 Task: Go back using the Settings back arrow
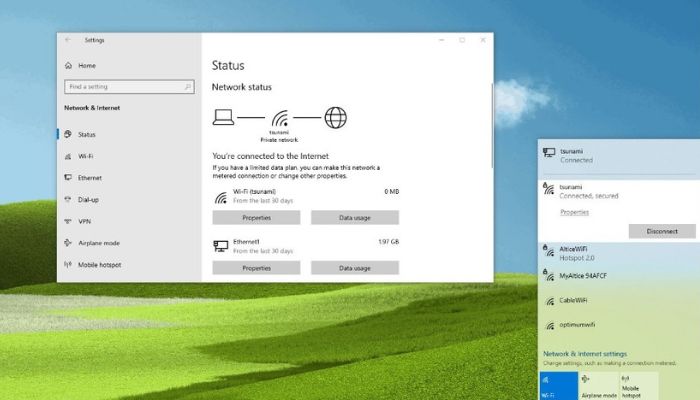coord(68,40)
